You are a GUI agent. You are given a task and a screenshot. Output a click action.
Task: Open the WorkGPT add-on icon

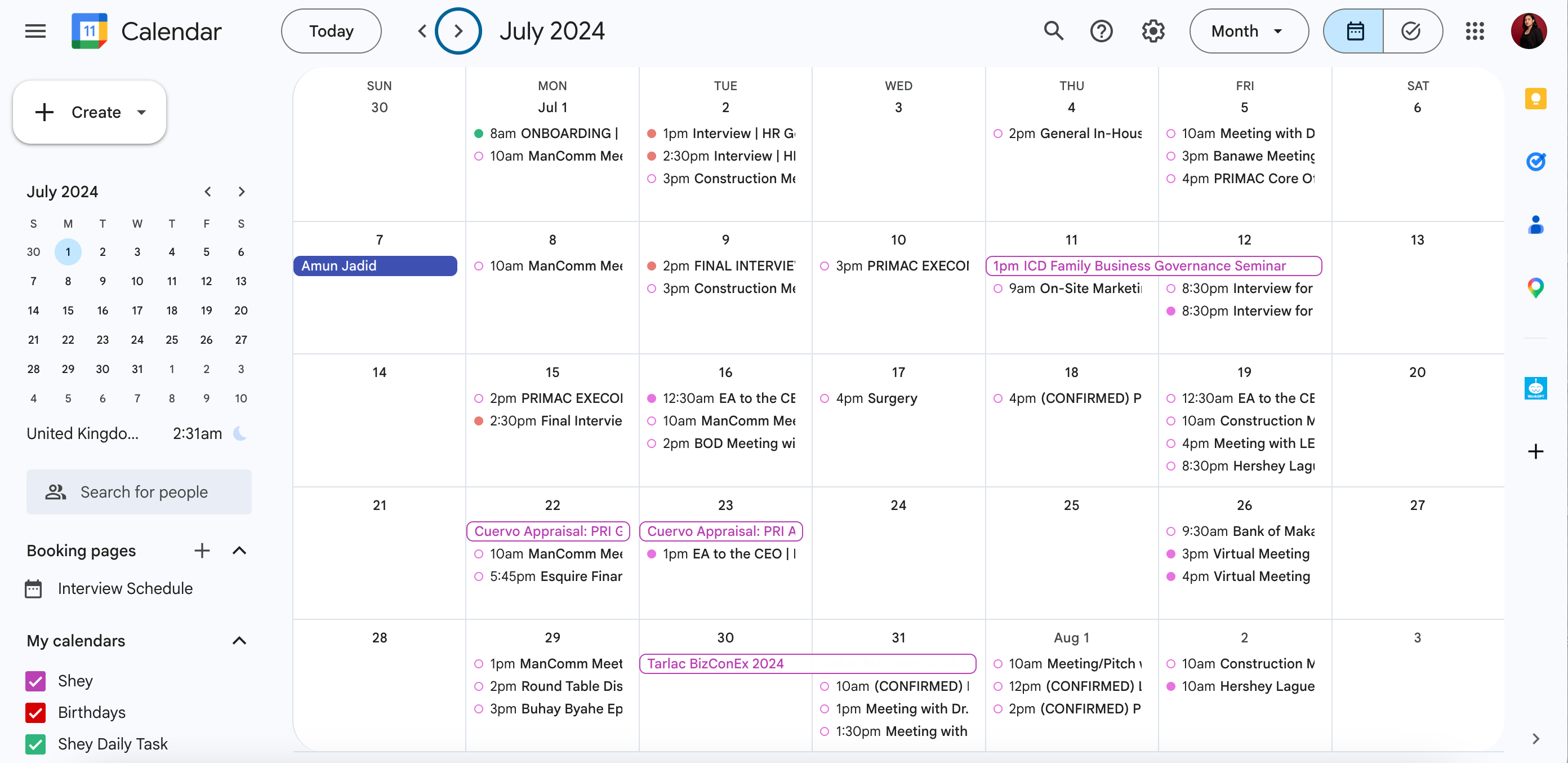[x=1535, y=388]
